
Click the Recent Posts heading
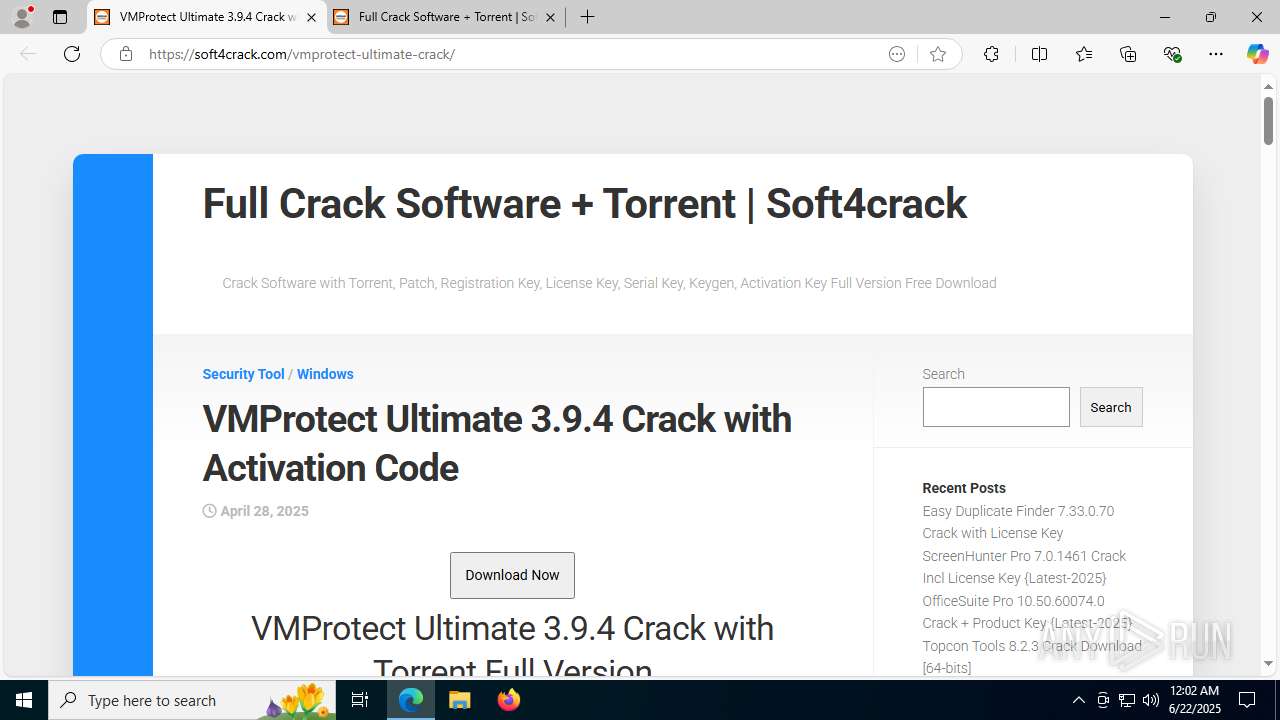(x=964, y=488)
